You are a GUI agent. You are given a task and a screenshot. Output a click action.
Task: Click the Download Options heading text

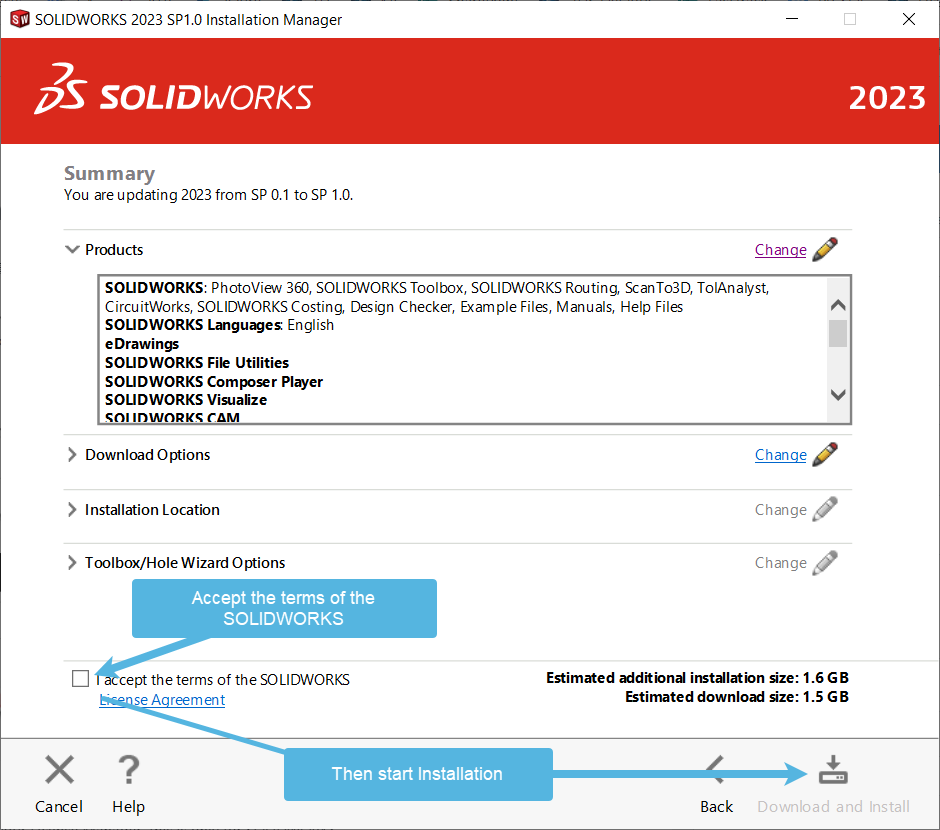(x=147, y=455)
